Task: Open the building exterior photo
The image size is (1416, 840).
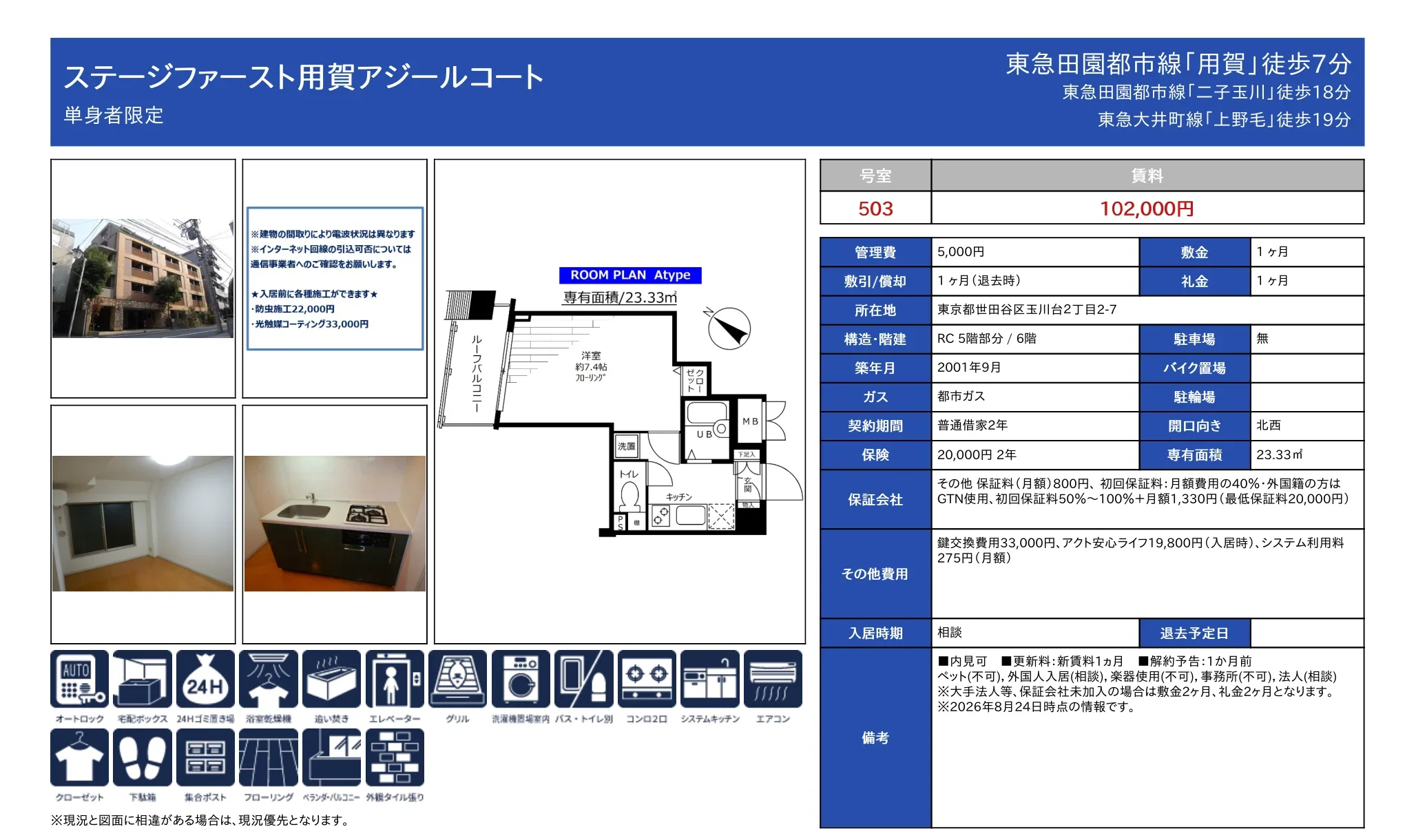Action: point(143,278)
